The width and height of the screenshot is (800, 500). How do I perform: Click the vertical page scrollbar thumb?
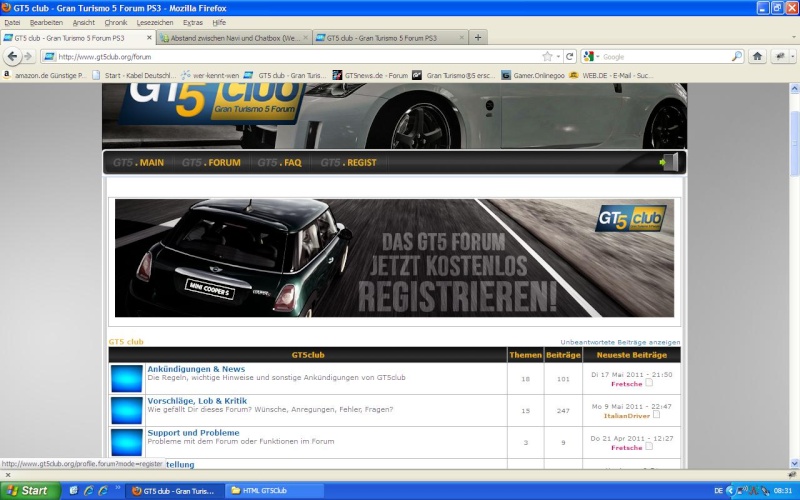(794, 143)
